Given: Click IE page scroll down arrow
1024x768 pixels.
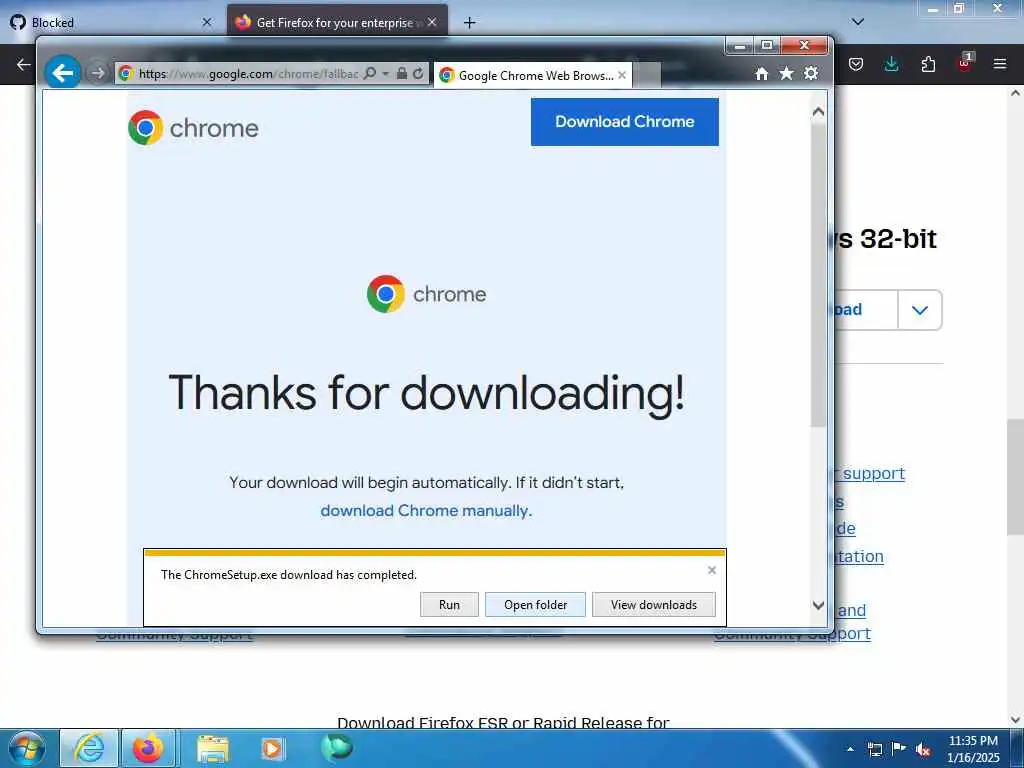Looking at the screenshot, I should tap(818, 605).
